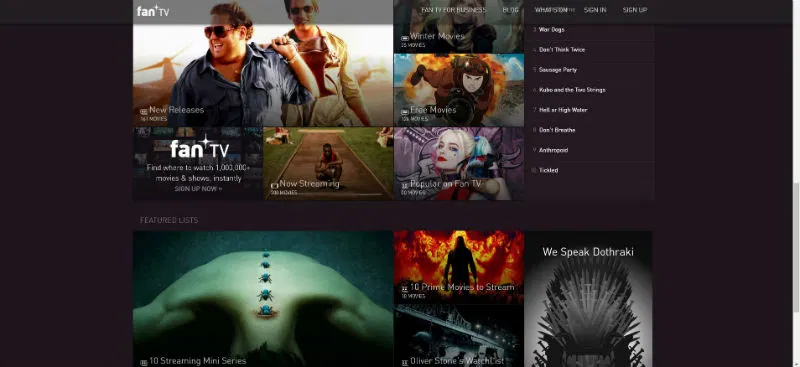Click the list icon beside Now Streaming

274,185
